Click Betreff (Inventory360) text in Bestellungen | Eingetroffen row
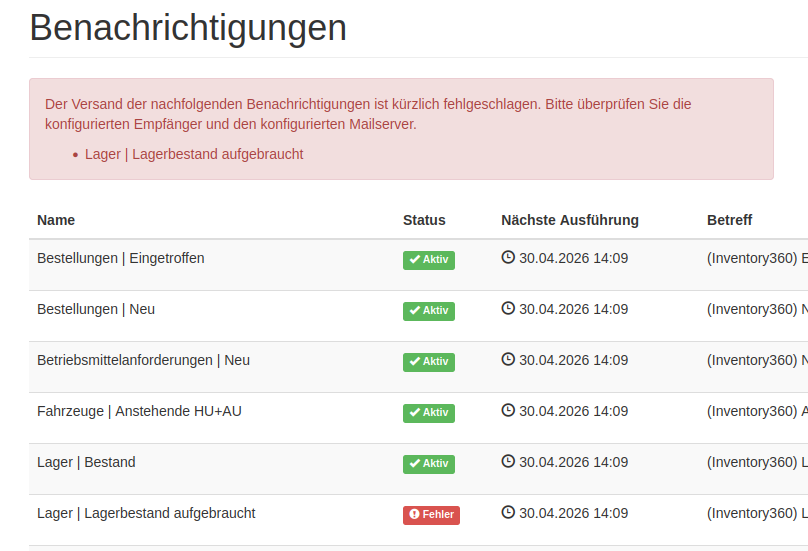This screenshot has height=551, width=808. (x=757, y=258)
